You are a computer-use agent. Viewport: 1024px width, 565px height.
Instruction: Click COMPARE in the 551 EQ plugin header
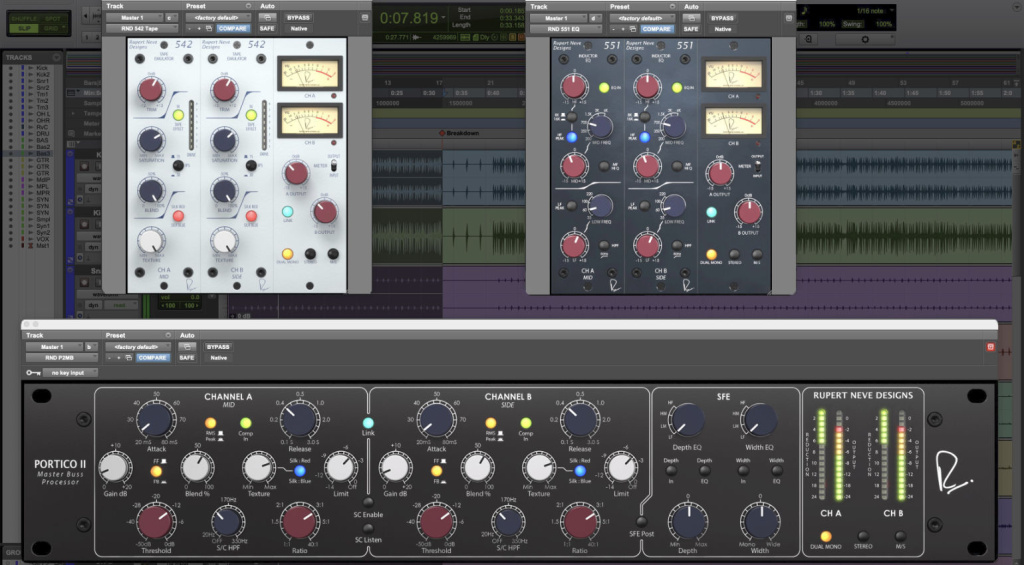(x=656, y=29)
